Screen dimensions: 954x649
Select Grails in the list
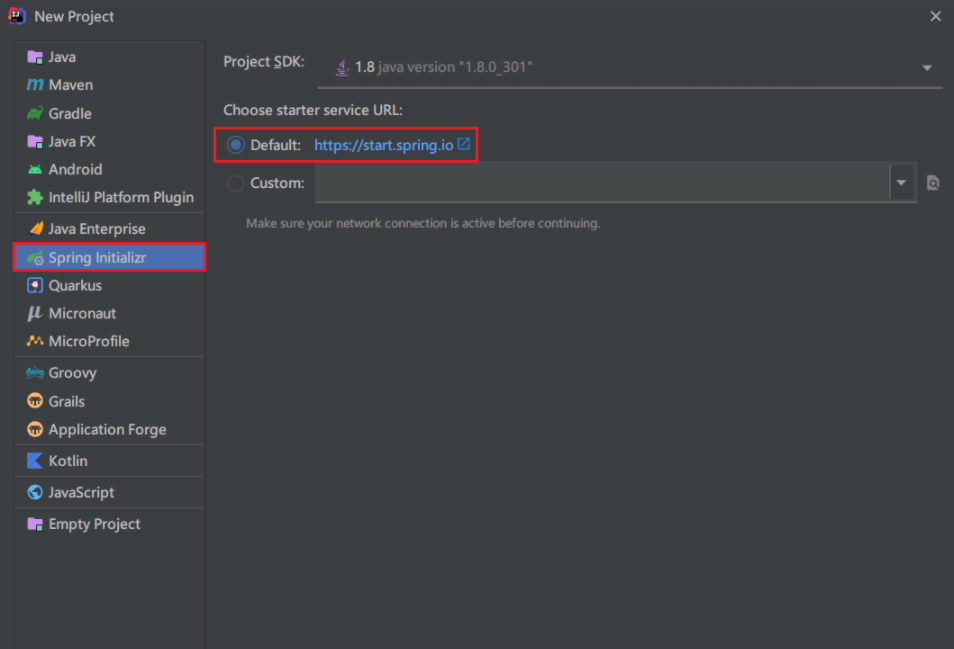pos(110,401)
